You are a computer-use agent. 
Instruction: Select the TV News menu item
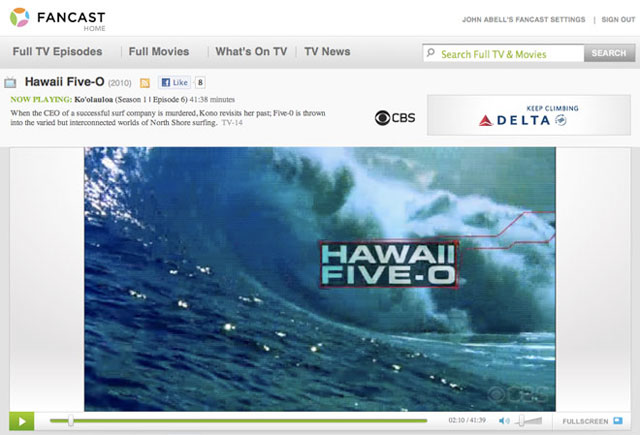pyautogui.click(x=327, y=52)
